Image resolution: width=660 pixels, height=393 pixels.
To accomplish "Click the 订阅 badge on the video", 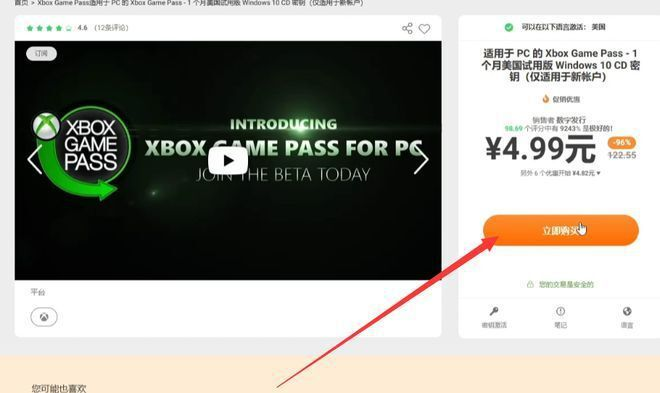I will pyautogui.click(x=41, y=53).
